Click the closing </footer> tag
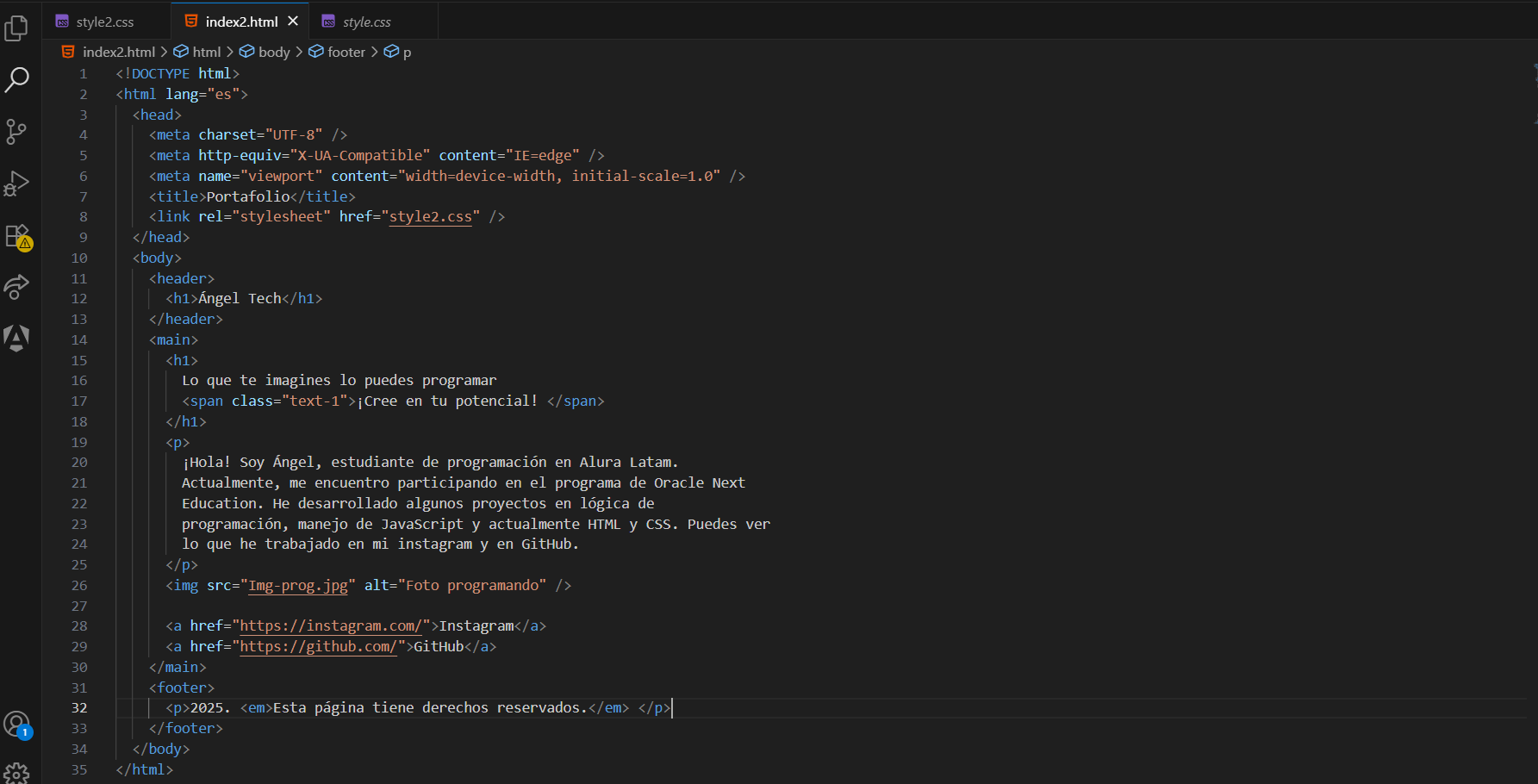Image resolution: width=1538 pixels, height=784 pixels. 186,728
